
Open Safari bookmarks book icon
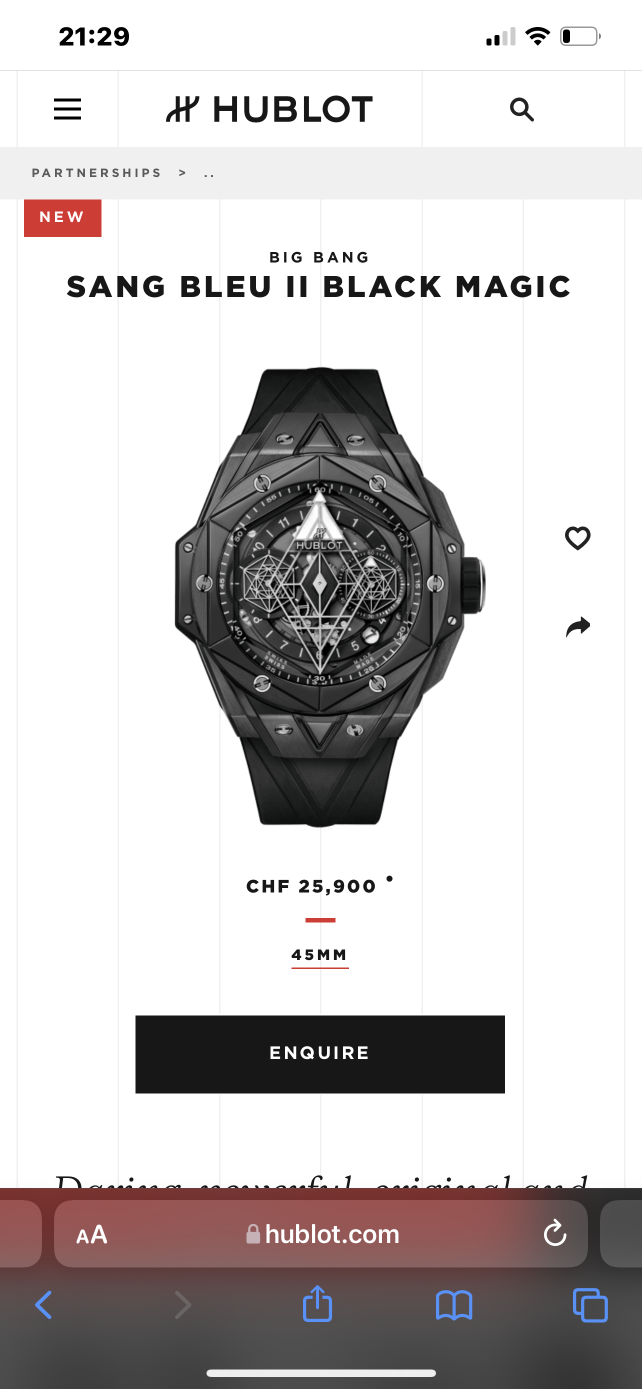(454, 1305)
